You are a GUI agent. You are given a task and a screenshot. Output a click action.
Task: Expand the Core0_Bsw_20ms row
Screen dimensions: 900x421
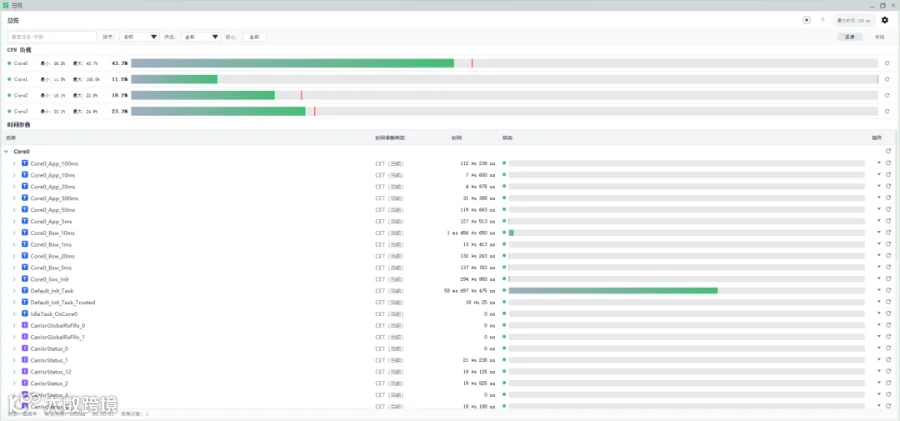tap(14, 256)
